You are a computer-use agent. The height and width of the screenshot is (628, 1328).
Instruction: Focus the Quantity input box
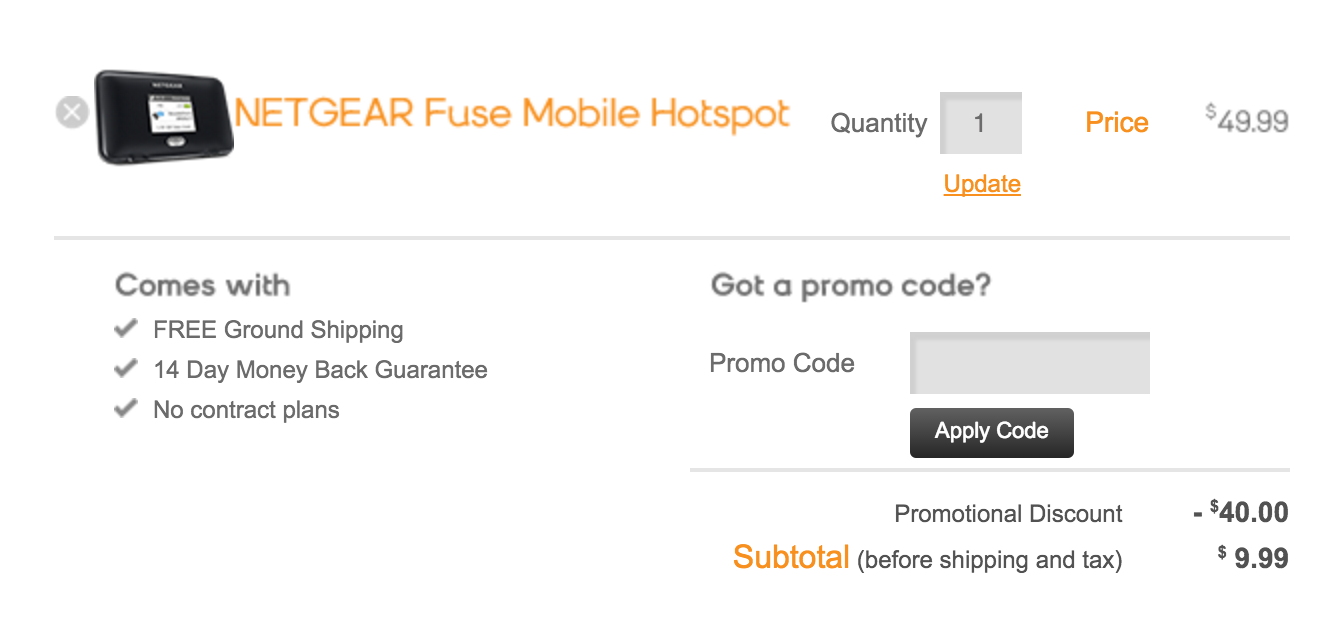point(980,123)
